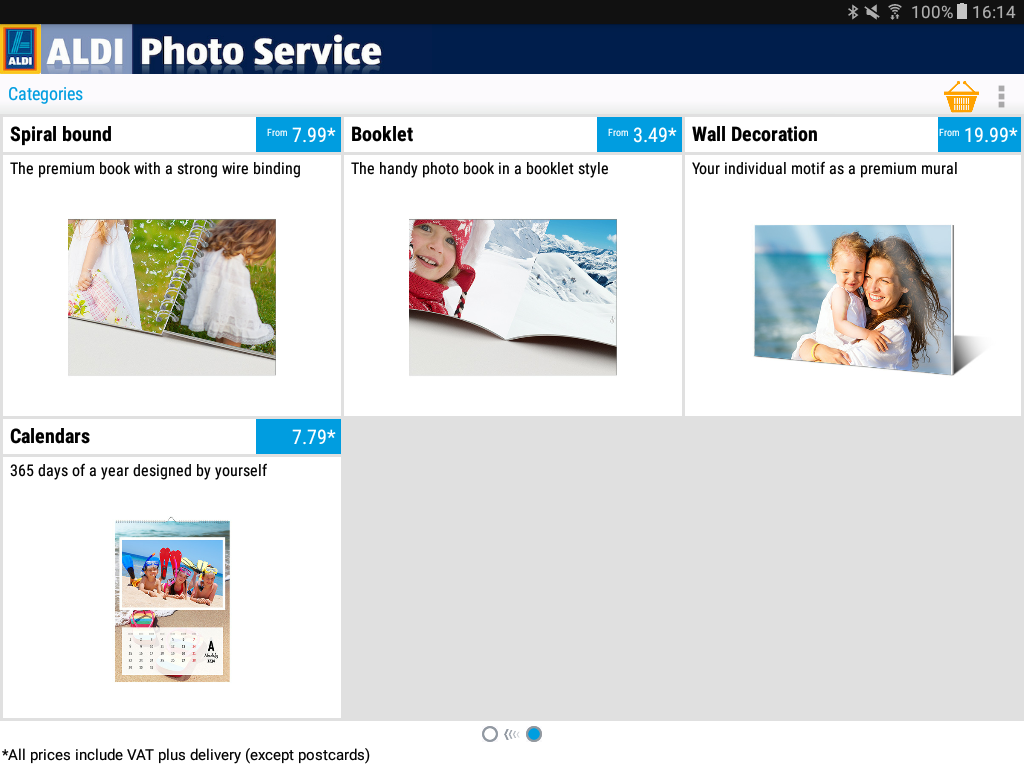Image resolution: width=1024 pixels, height=768 pixels.
Task: Tap the muted sound status icon
Action: pyautogui.click(x=872, y=12)
